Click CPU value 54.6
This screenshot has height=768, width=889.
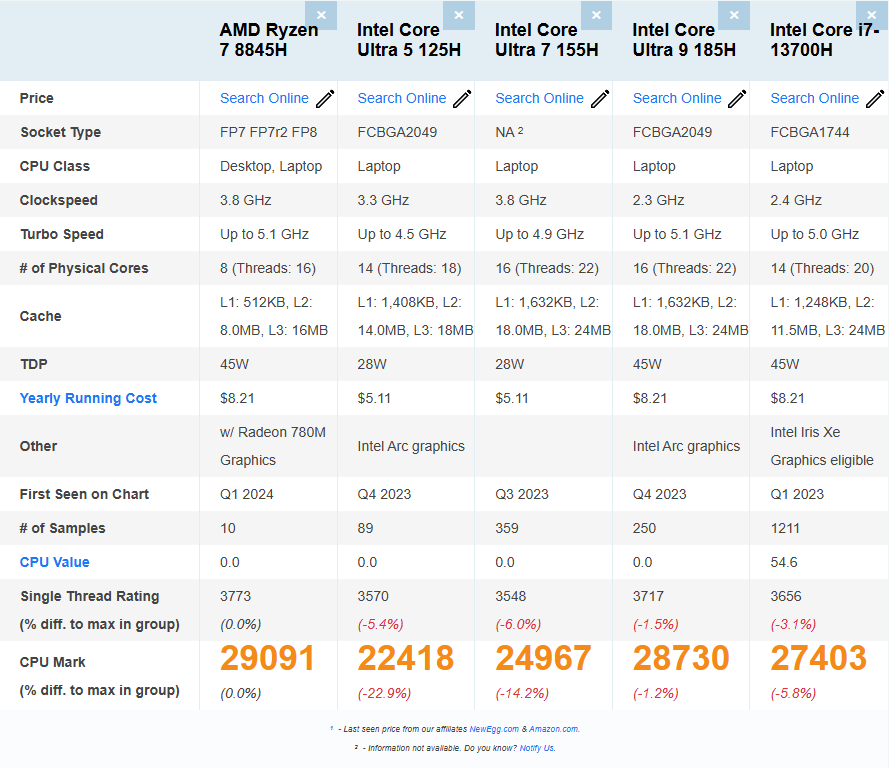point(784,562)
